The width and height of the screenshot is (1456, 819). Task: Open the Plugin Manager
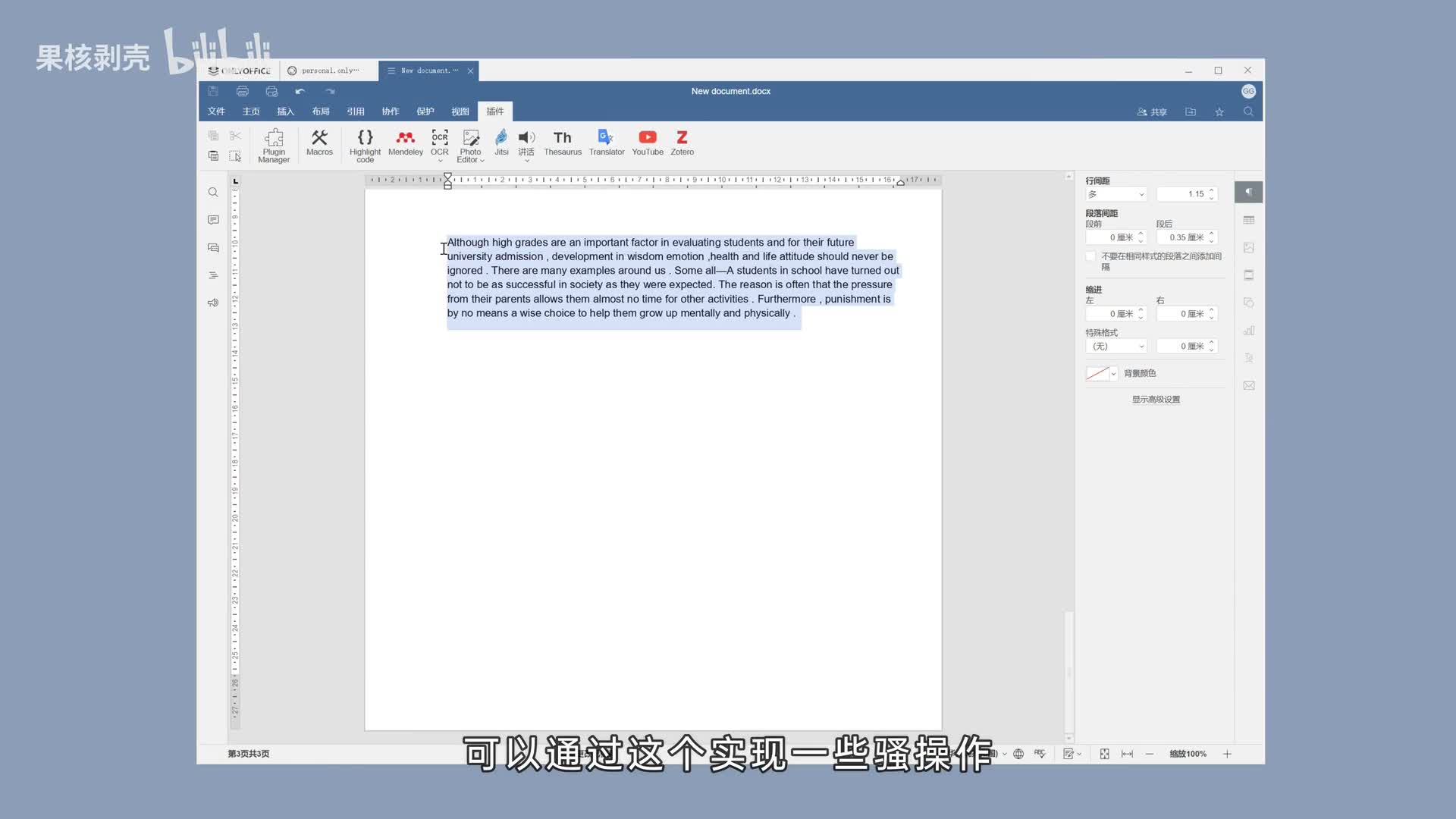pos(274,144)
